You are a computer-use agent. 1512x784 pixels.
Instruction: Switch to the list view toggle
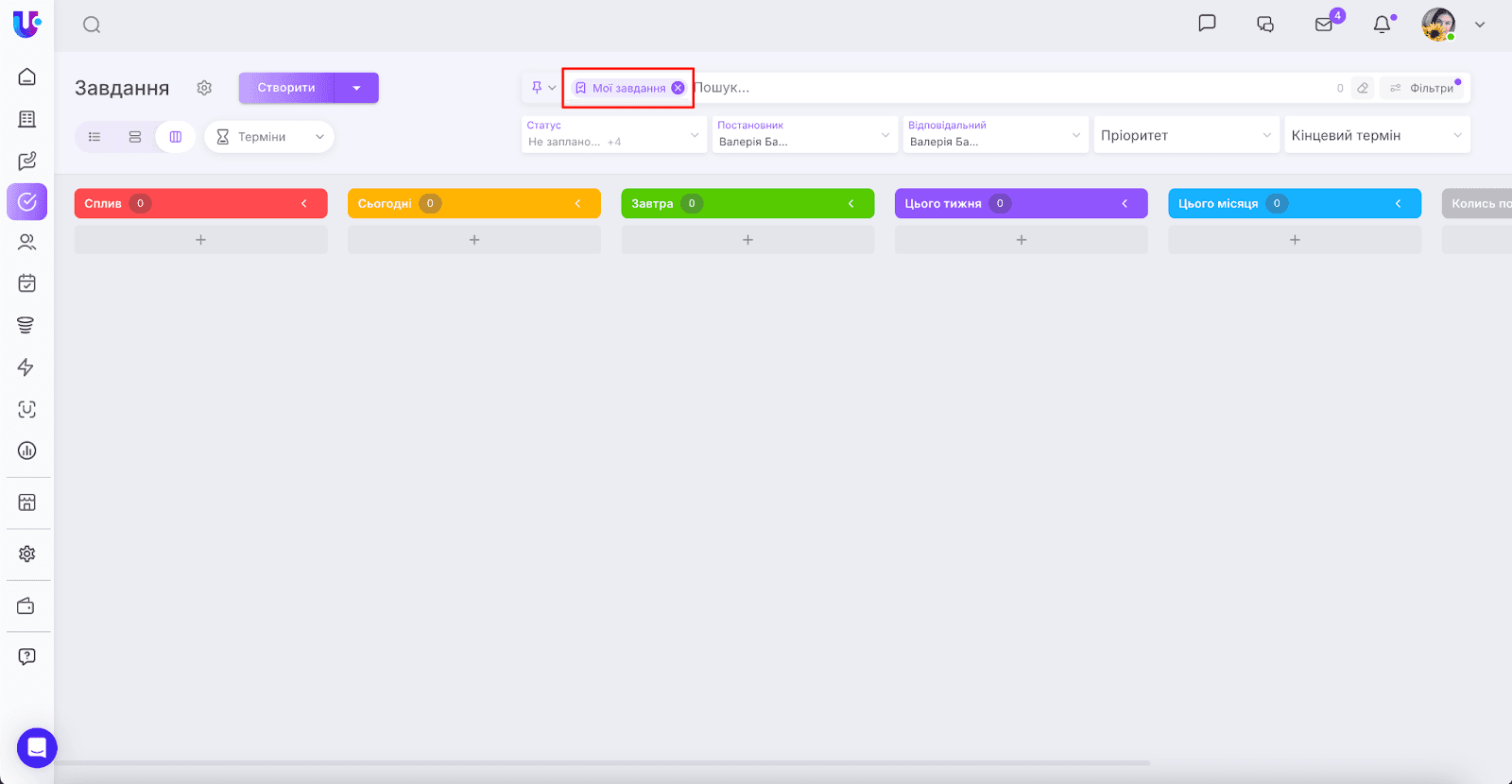pyautogui.click(x=94, y=137)
